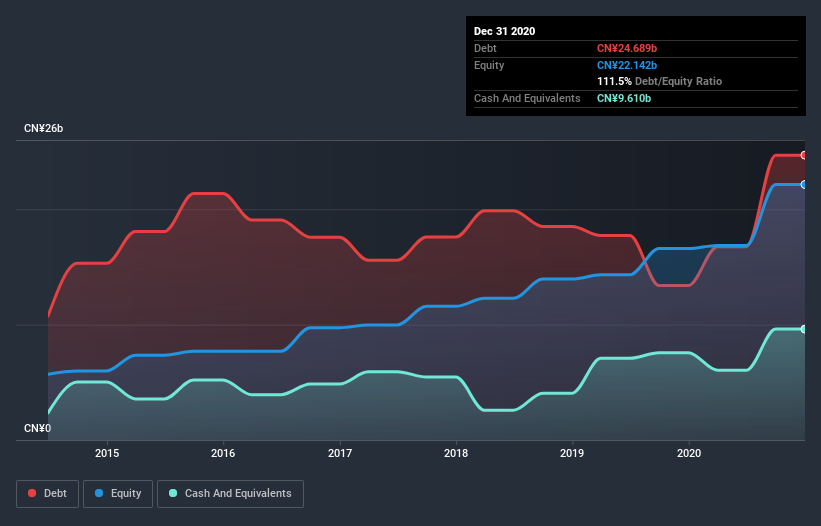
Task: Toggle the Equity legend button
Action: (118, 494)
